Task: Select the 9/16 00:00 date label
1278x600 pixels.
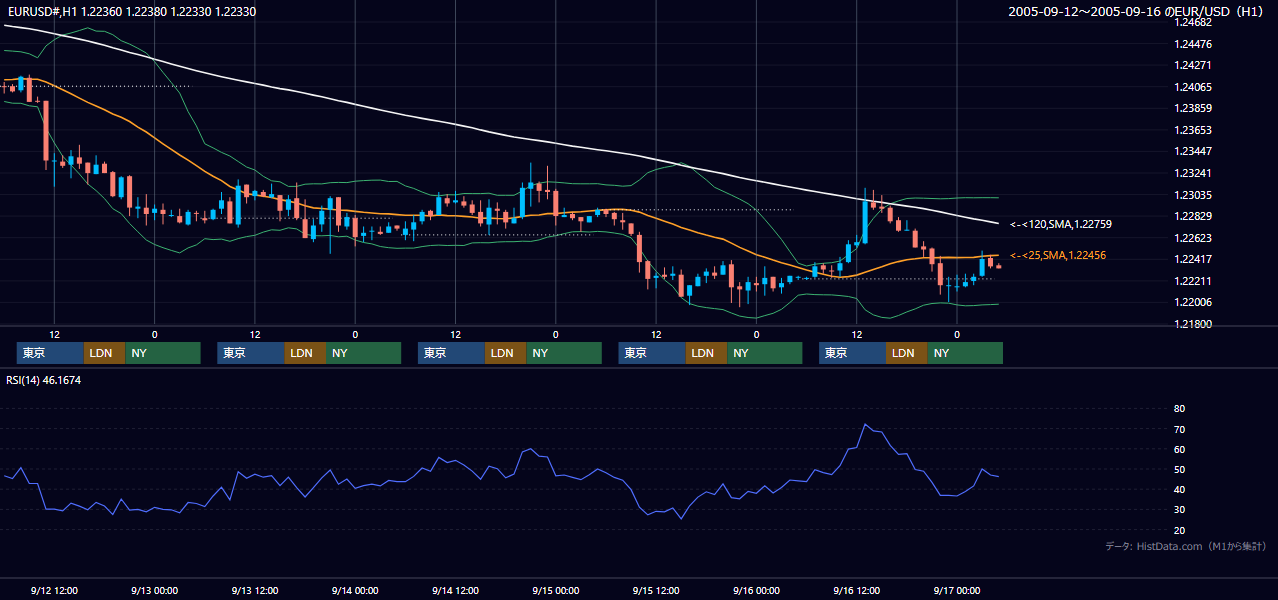Action: click(756, 590)
